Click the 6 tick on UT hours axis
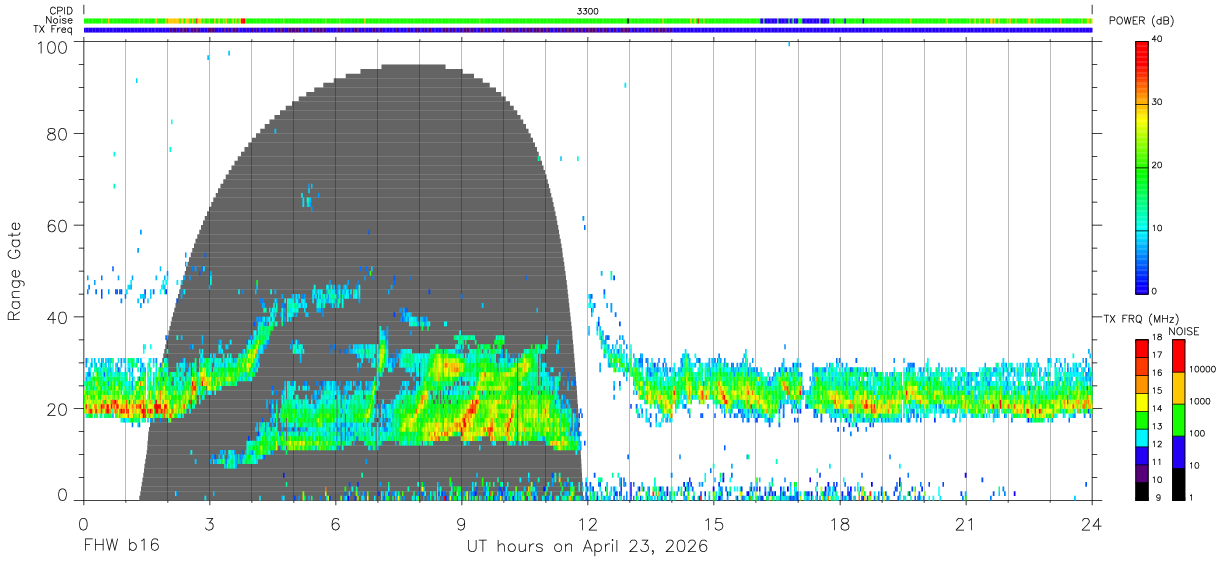 335,525
